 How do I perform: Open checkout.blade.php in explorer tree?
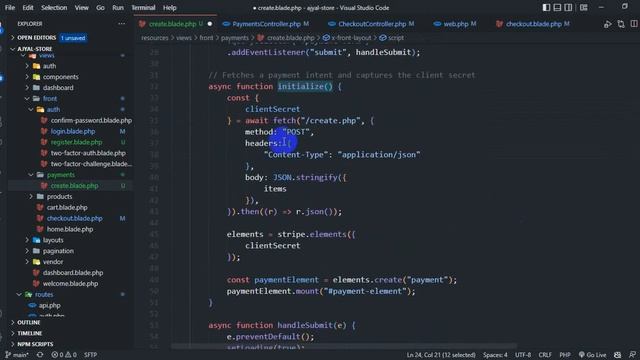[74, 218]
